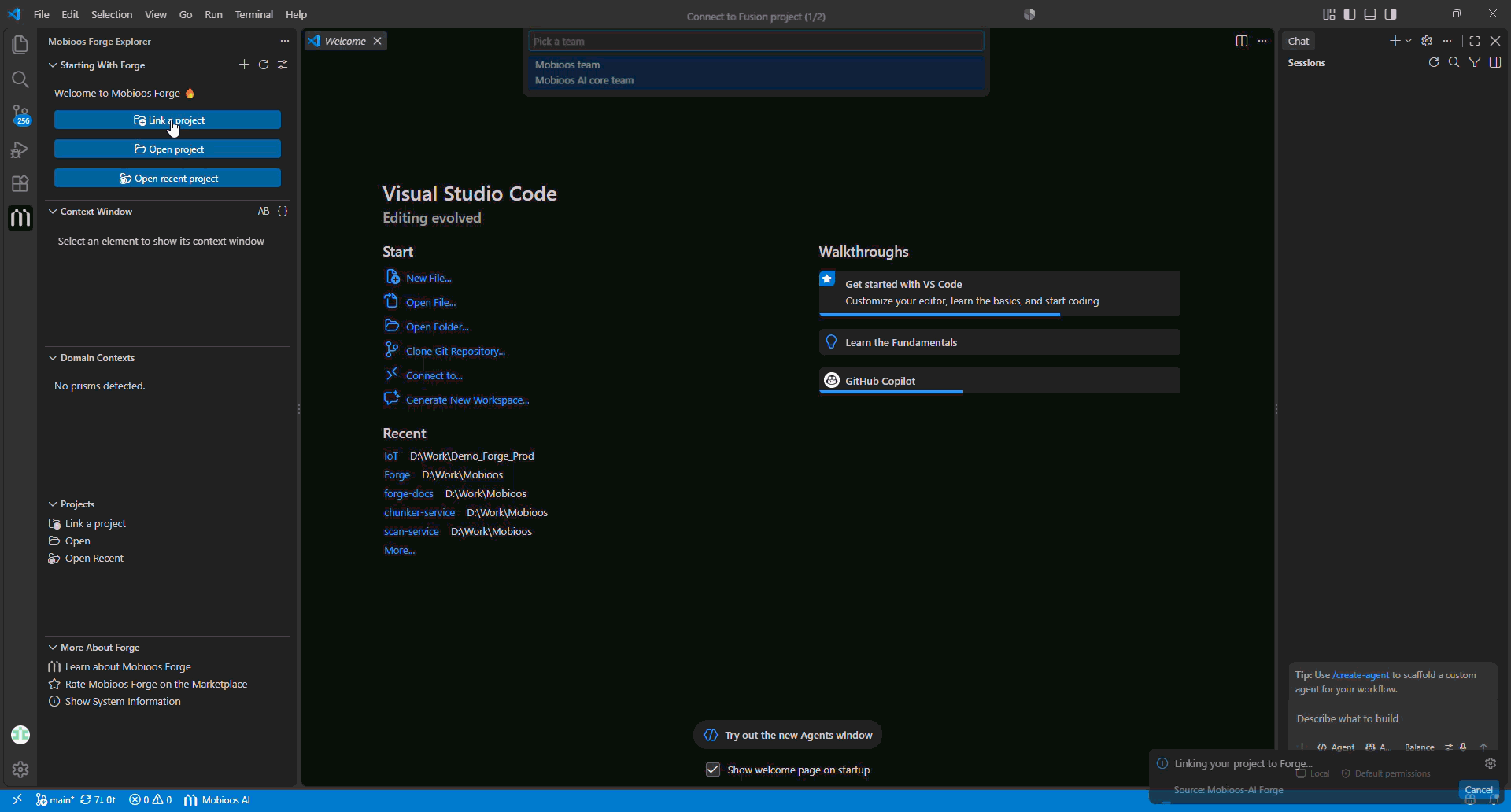Click the /create-agent link in the tip
The image size is (1511, 812).
click(1361, 675)
